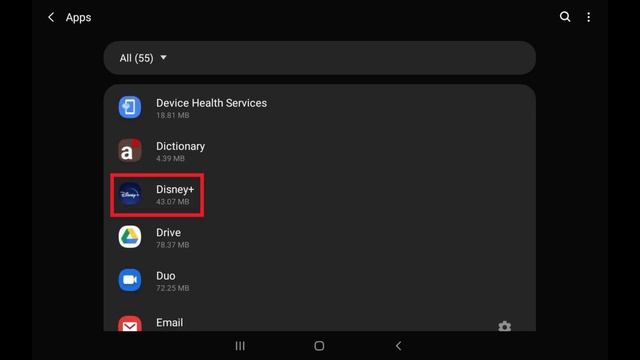This screenshot has width=640, height=360.
Task: Tap the Email app icon
Action: click(130, 324)
